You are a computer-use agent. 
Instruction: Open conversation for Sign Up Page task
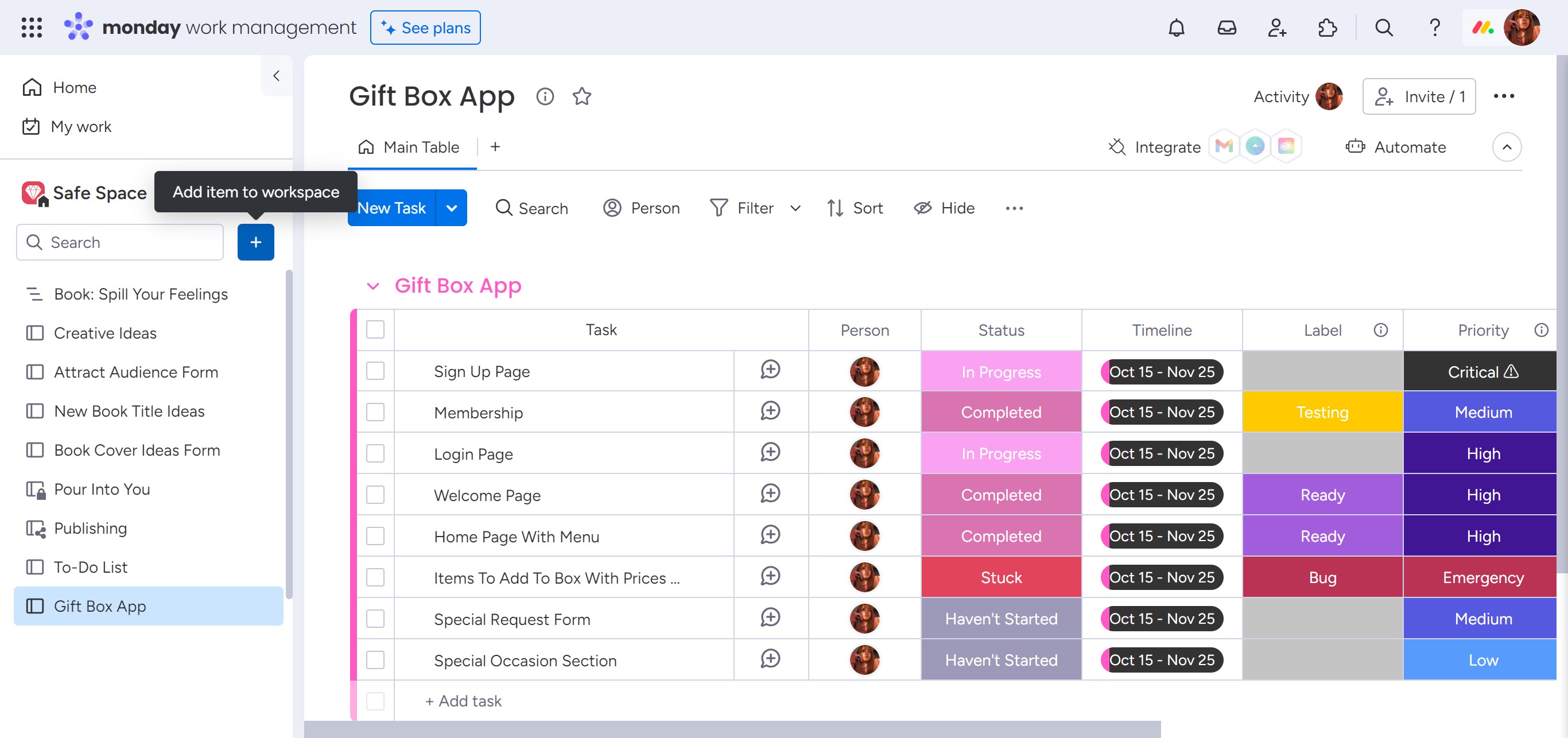pyautogui.click(x=770, y=370)
